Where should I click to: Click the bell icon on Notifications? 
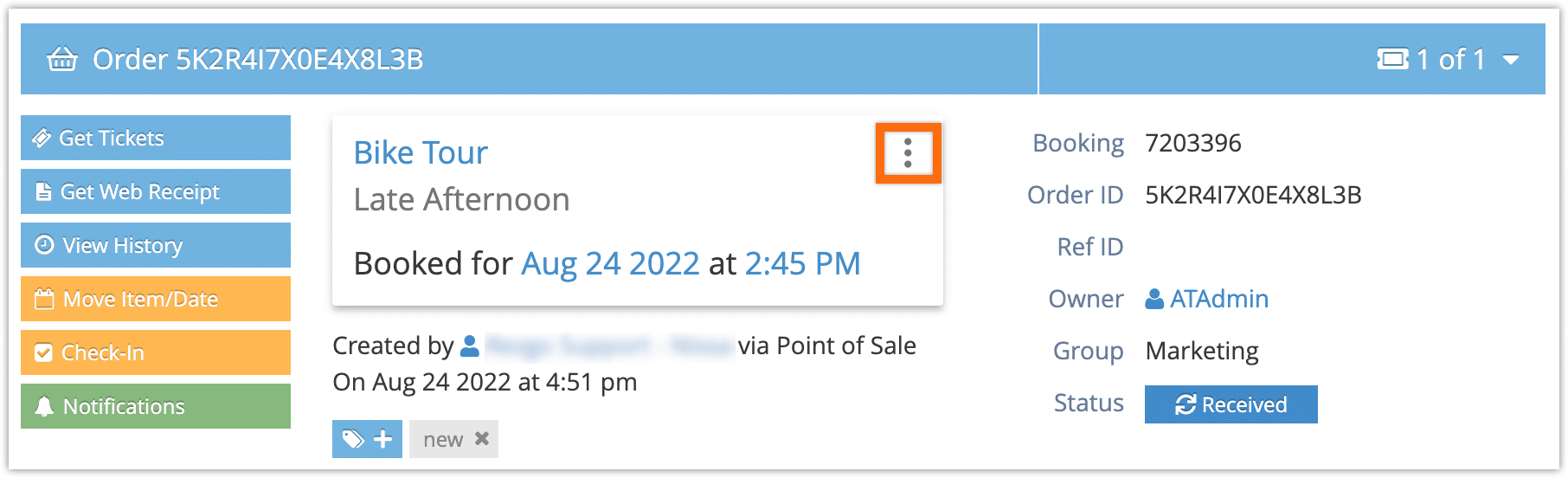click(x=44, y=406)
